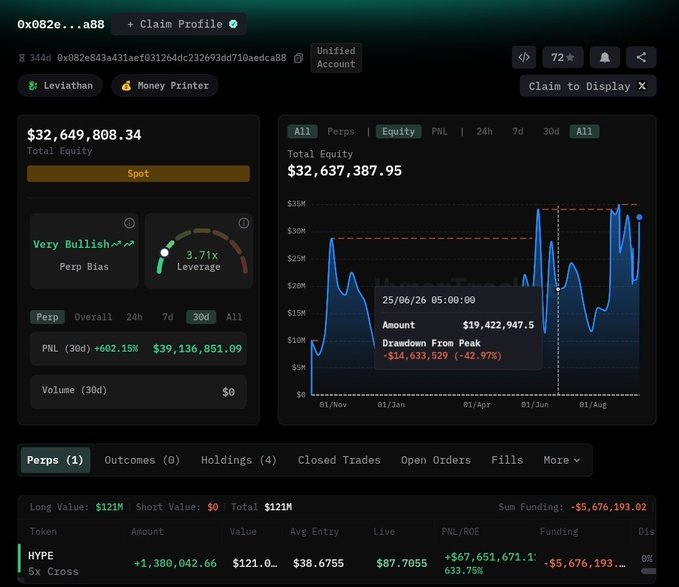This screenshot has width=679, height=587.
Task: Sort by the Live column header
Action: [x=384, y=532]
